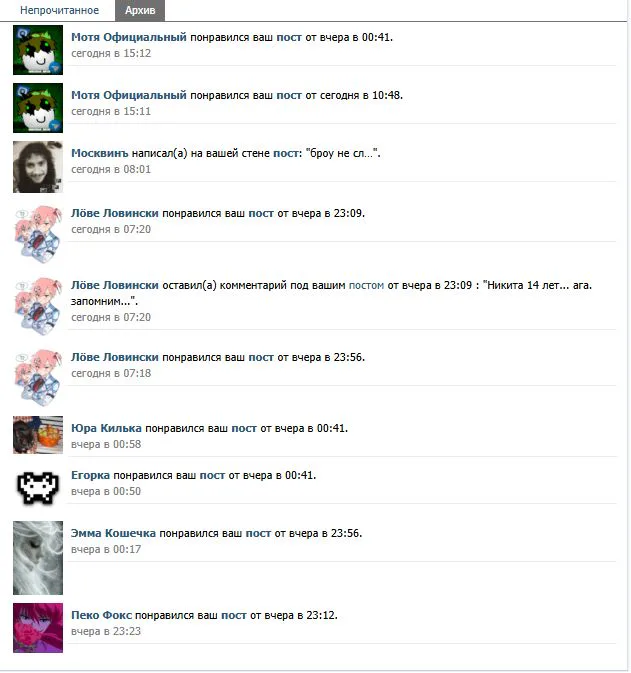Image resolution: width=631 pixels, height=673 pixels.
Task: Open Лёве Ловински avatar beside the comment notification
Action: (38, 306)
